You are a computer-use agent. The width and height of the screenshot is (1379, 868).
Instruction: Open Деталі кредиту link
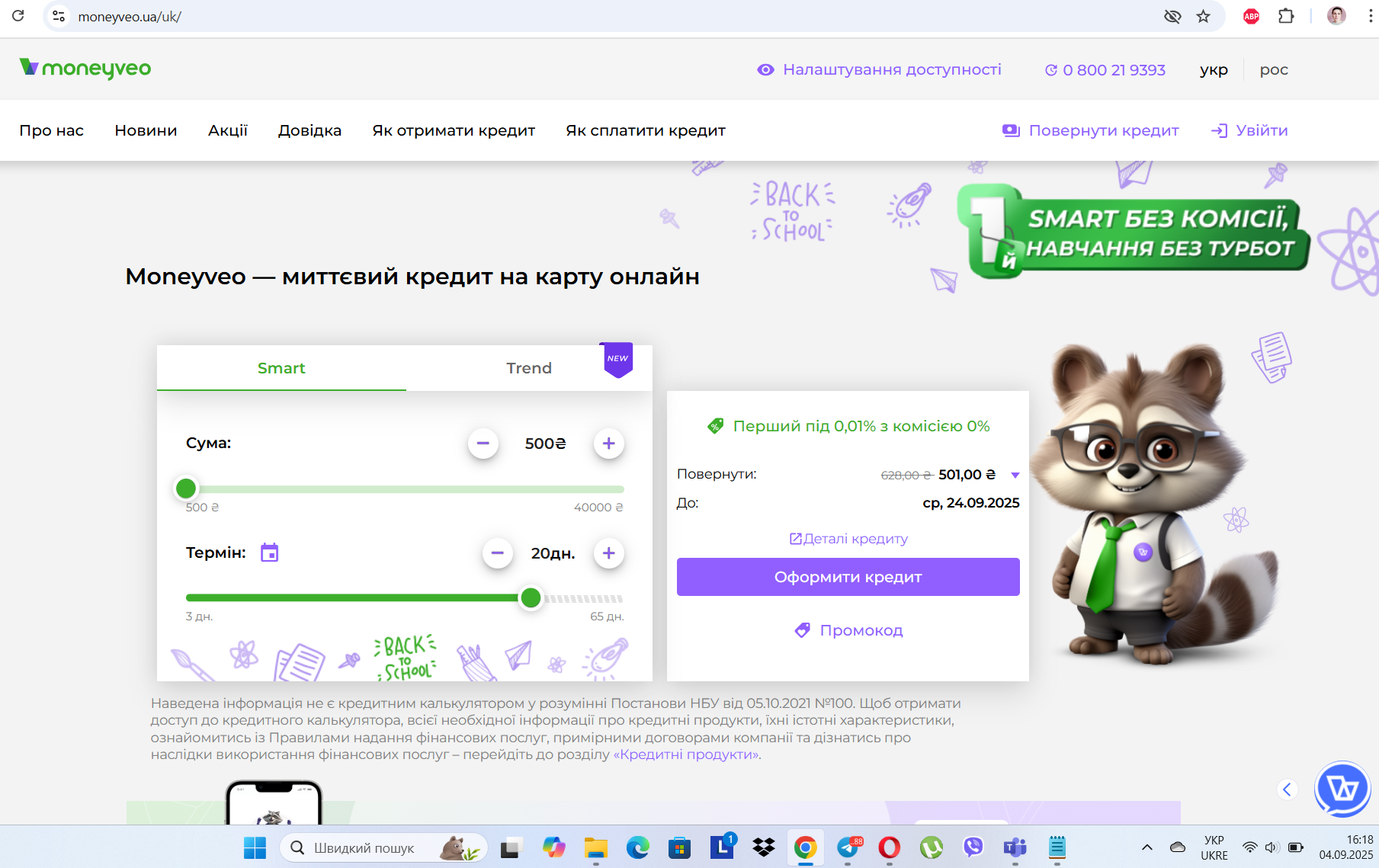pyautogui.click(x=848, y=539)
